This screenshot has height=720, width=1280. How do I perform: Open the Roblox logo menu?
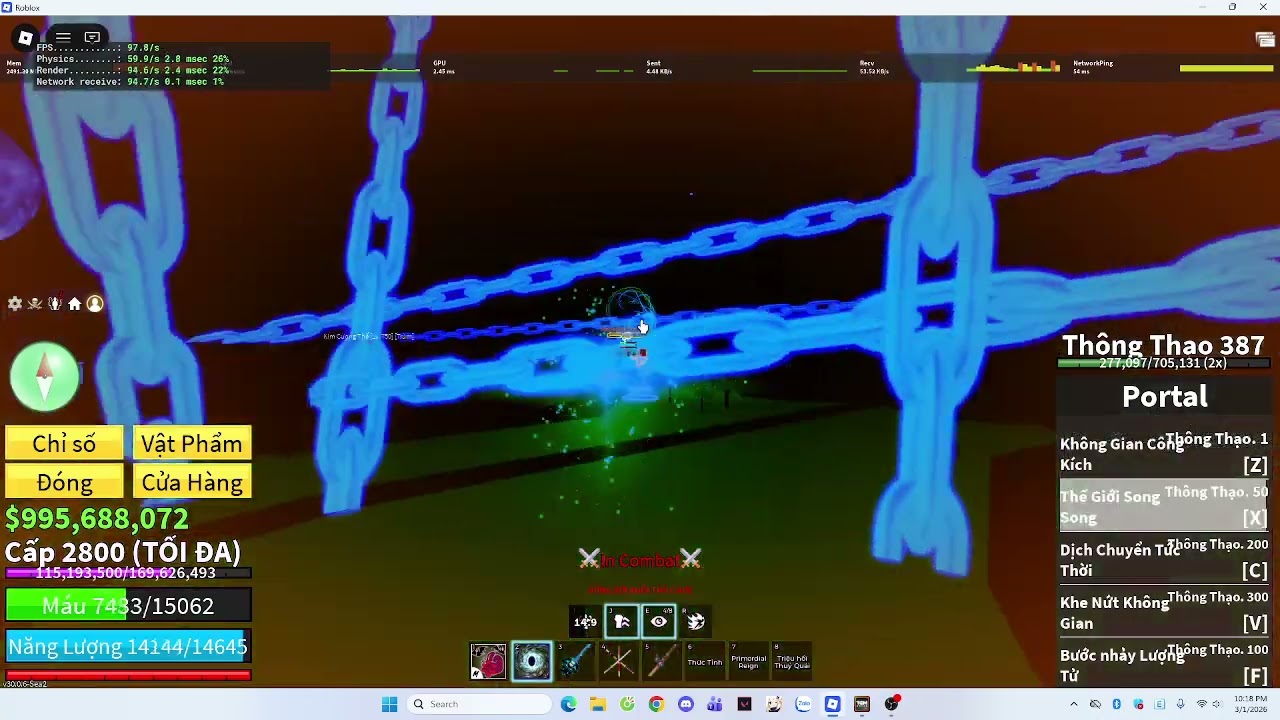click(x=25, y=38)
